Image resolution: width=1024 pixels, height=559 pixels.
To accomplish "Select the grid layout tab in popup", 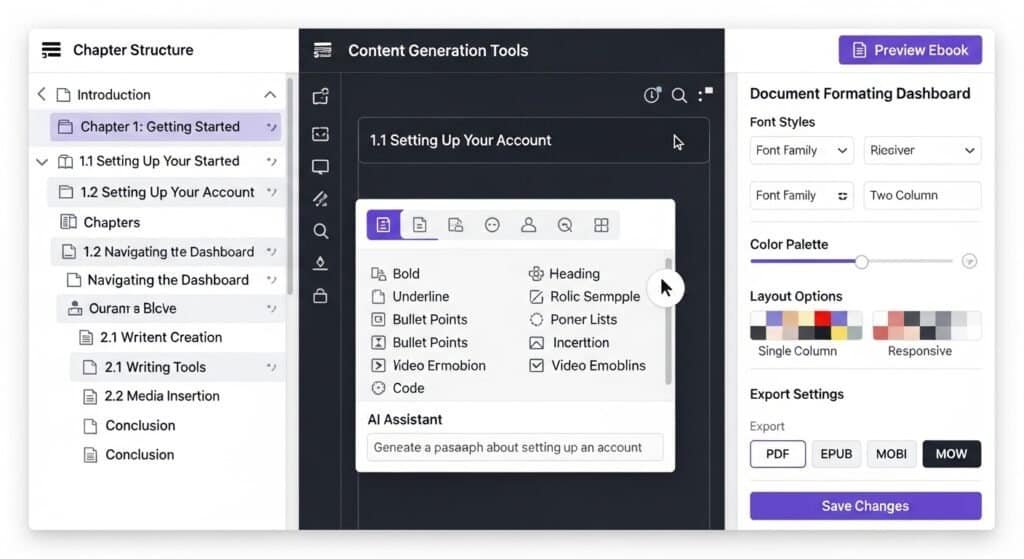I will [601, 225].
